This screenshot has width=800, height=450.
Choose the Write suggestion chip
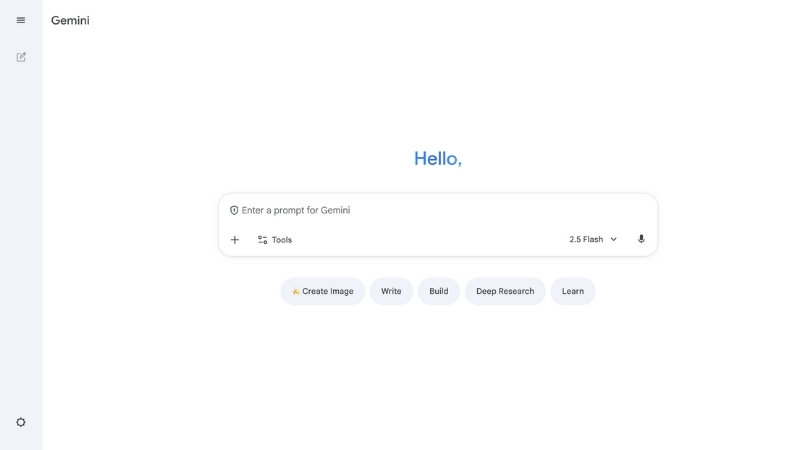point(391,291)
